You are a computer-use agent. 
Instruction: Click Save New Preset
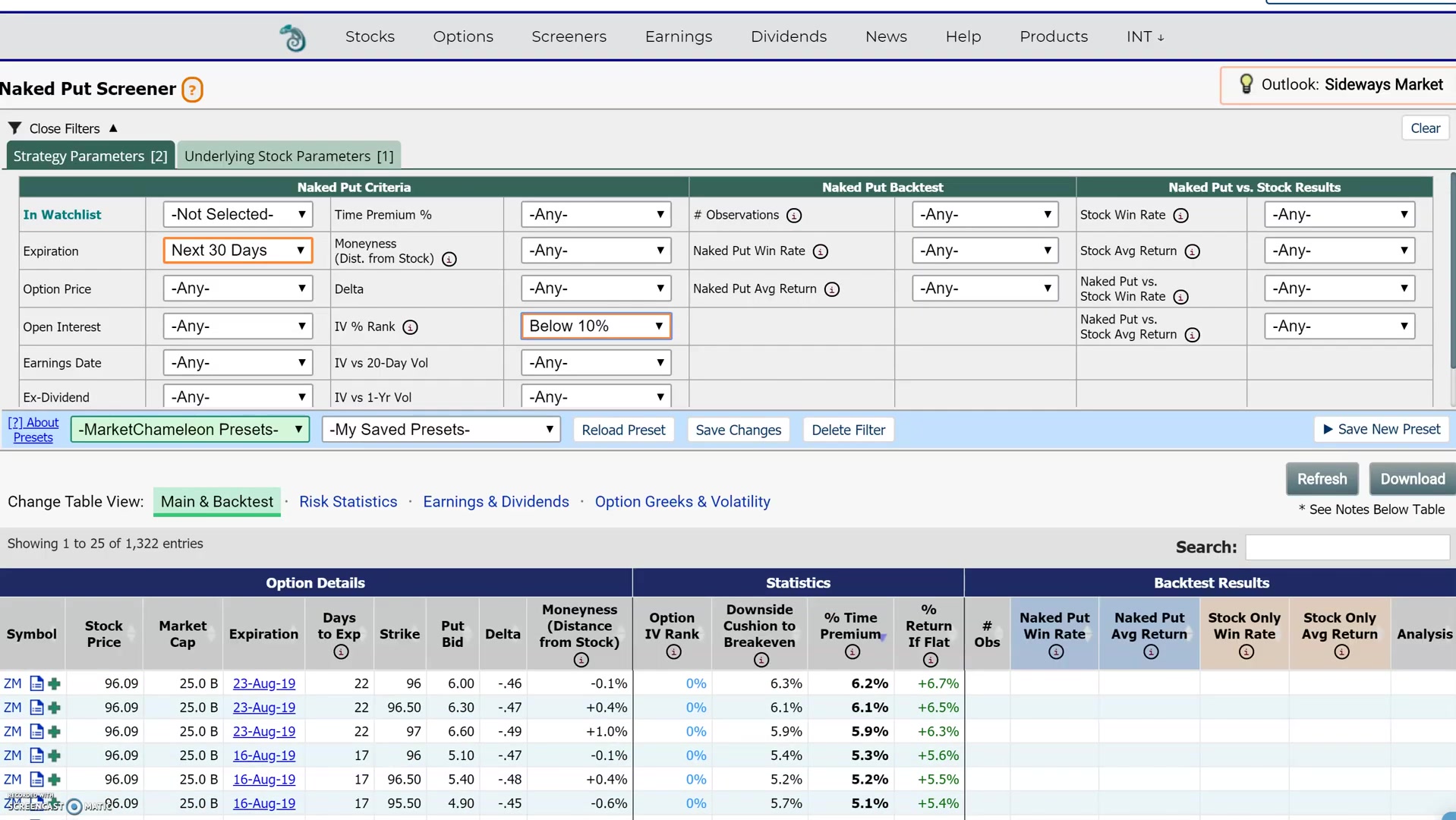coord(1381,429)
